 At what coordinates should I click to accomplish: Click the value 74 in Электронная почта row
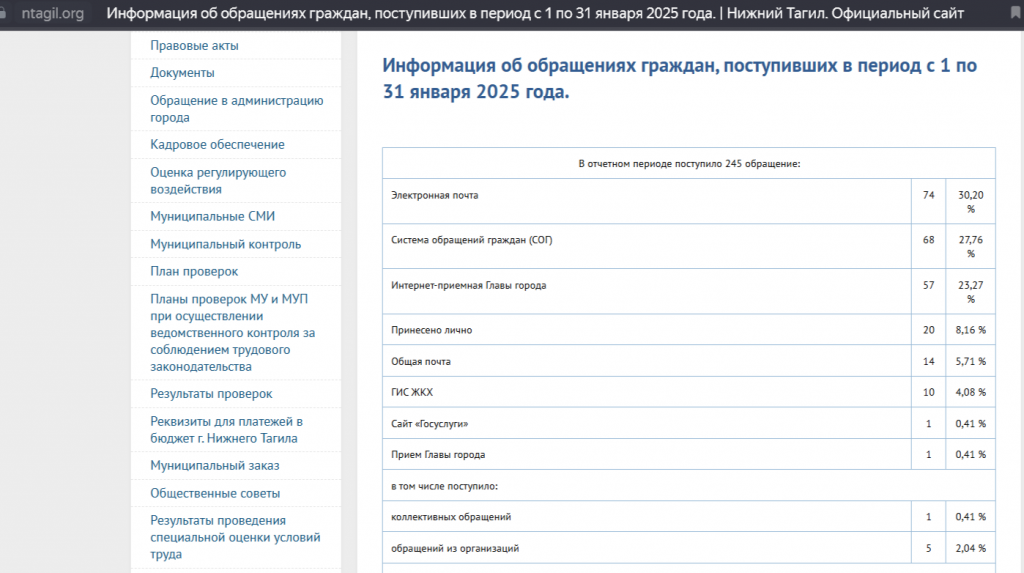click(929, 195)
